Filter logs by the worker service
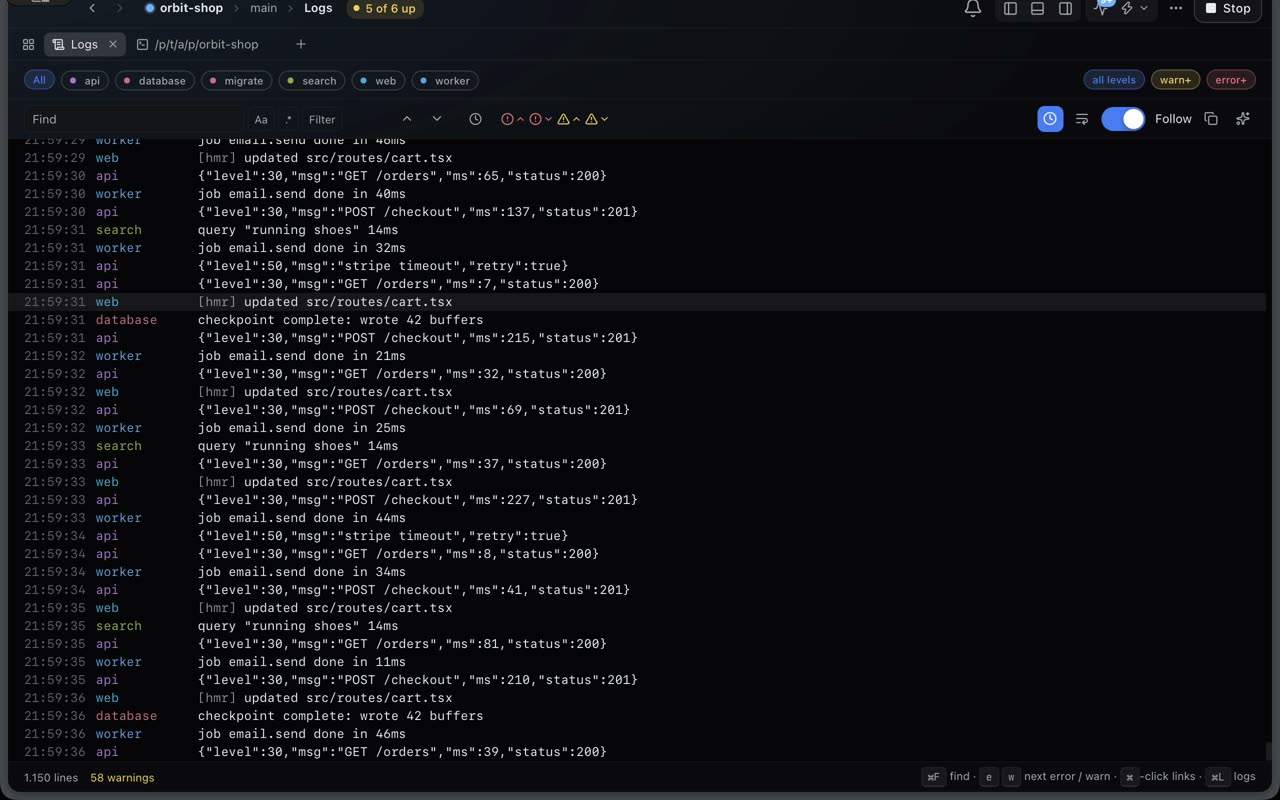The image size is (1280, 800). pos(444,81)
